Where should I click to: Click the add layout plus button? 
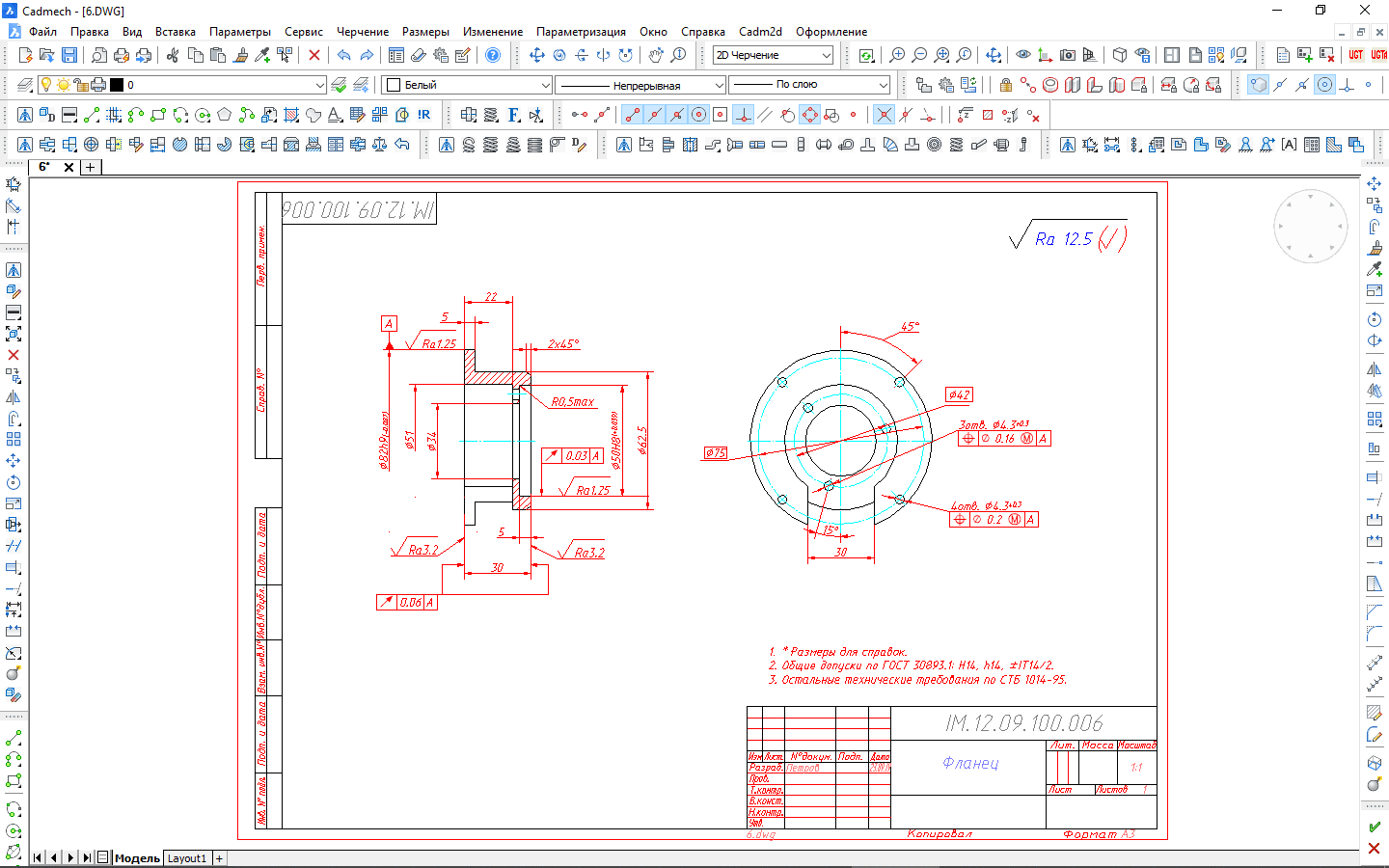[219, 858]
